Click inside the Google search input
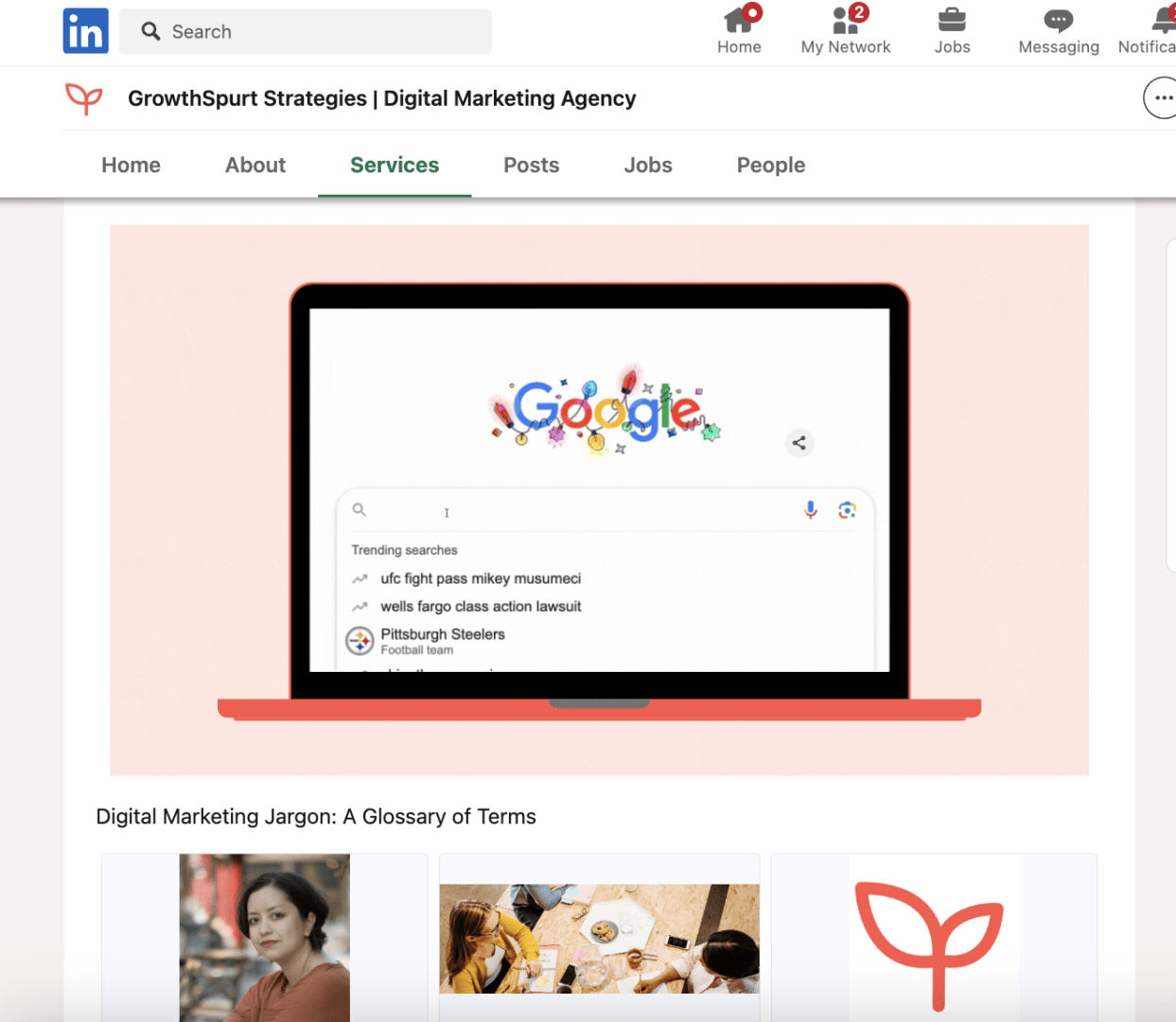Screen dimensions: 1176x1022 pyautogui.click(x=606, y=511)
